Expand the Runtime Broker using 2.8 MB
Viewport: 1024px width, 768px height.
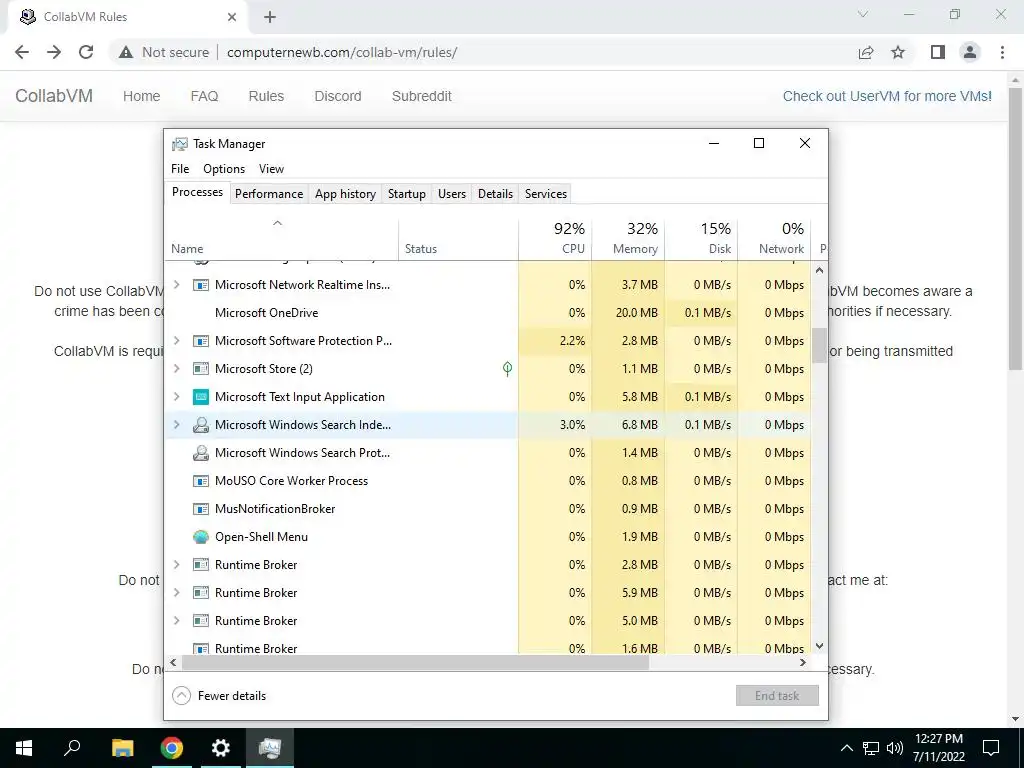click(x=176, y=565)
